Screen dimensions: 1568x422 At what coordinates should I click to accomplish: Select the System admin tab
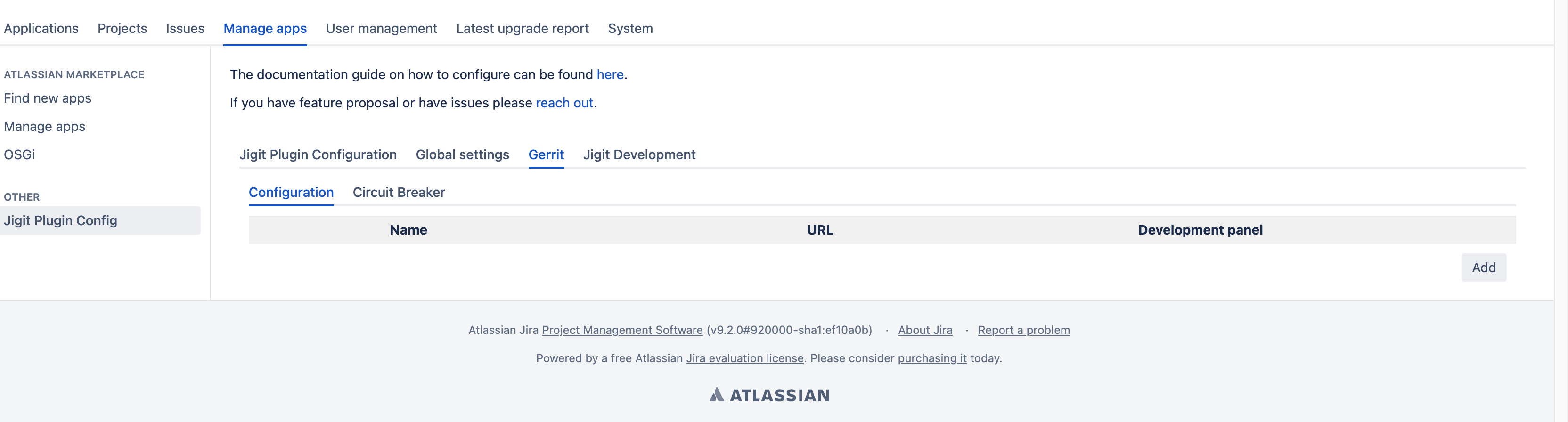(x=630, y=29)
